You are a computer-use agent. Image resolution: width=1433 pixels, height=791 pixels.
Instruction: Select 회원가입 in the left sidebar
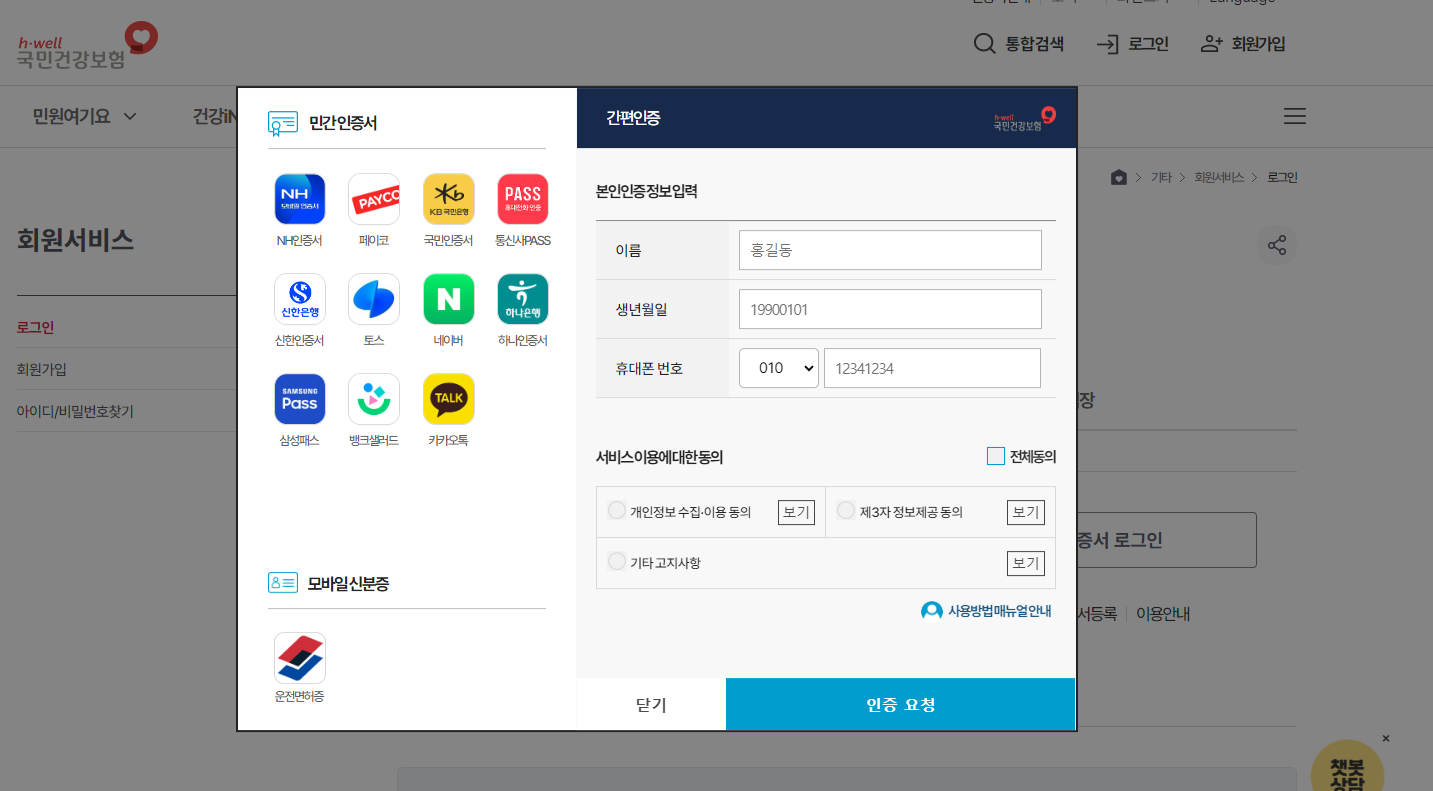tap(42, 369)
